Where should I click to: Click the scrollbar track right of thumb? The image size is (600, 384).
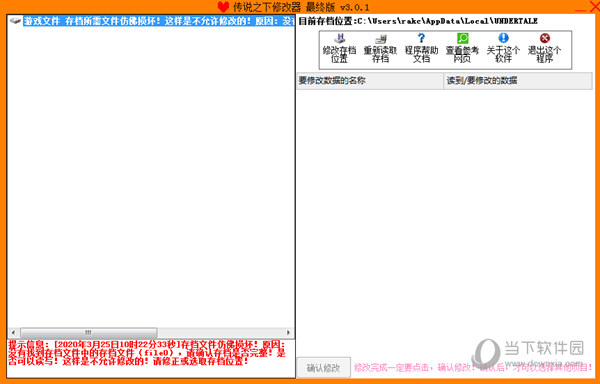(x=220, y=332)
